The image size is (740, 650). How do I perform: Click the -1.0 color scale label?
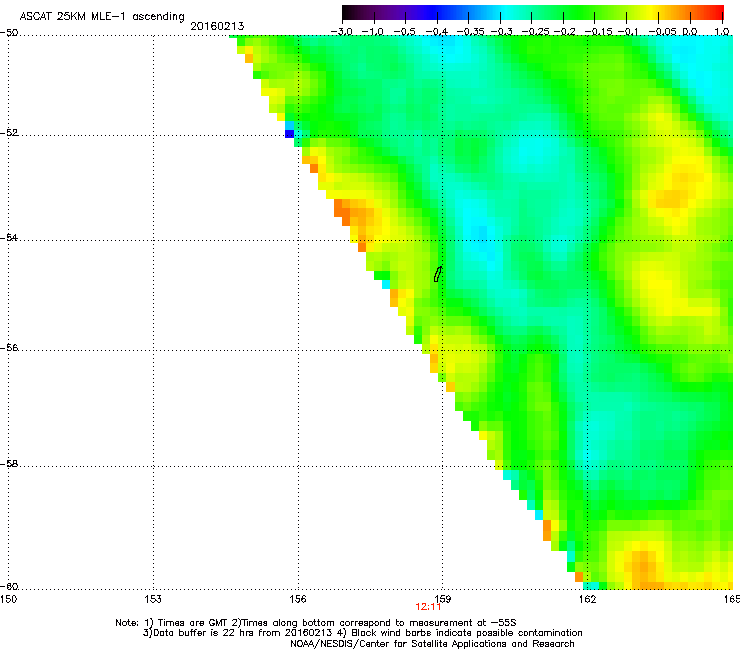pyautogui.click(x=373, y=32)
